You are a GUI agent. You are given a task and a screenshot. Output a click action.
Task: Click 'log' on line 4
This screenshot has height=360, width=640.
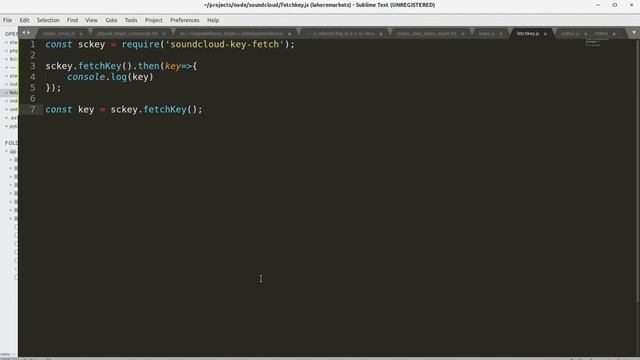point(119,77)
